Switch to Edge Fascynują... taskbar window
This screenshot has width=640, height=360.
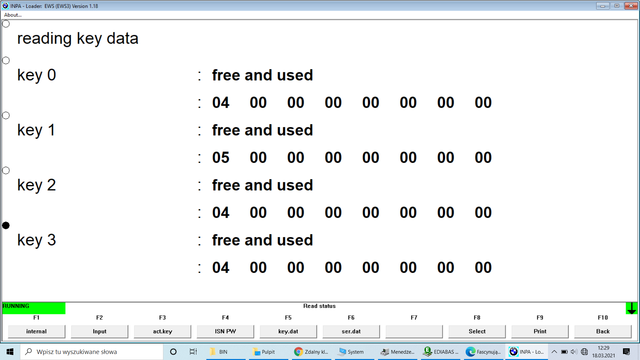483,351
